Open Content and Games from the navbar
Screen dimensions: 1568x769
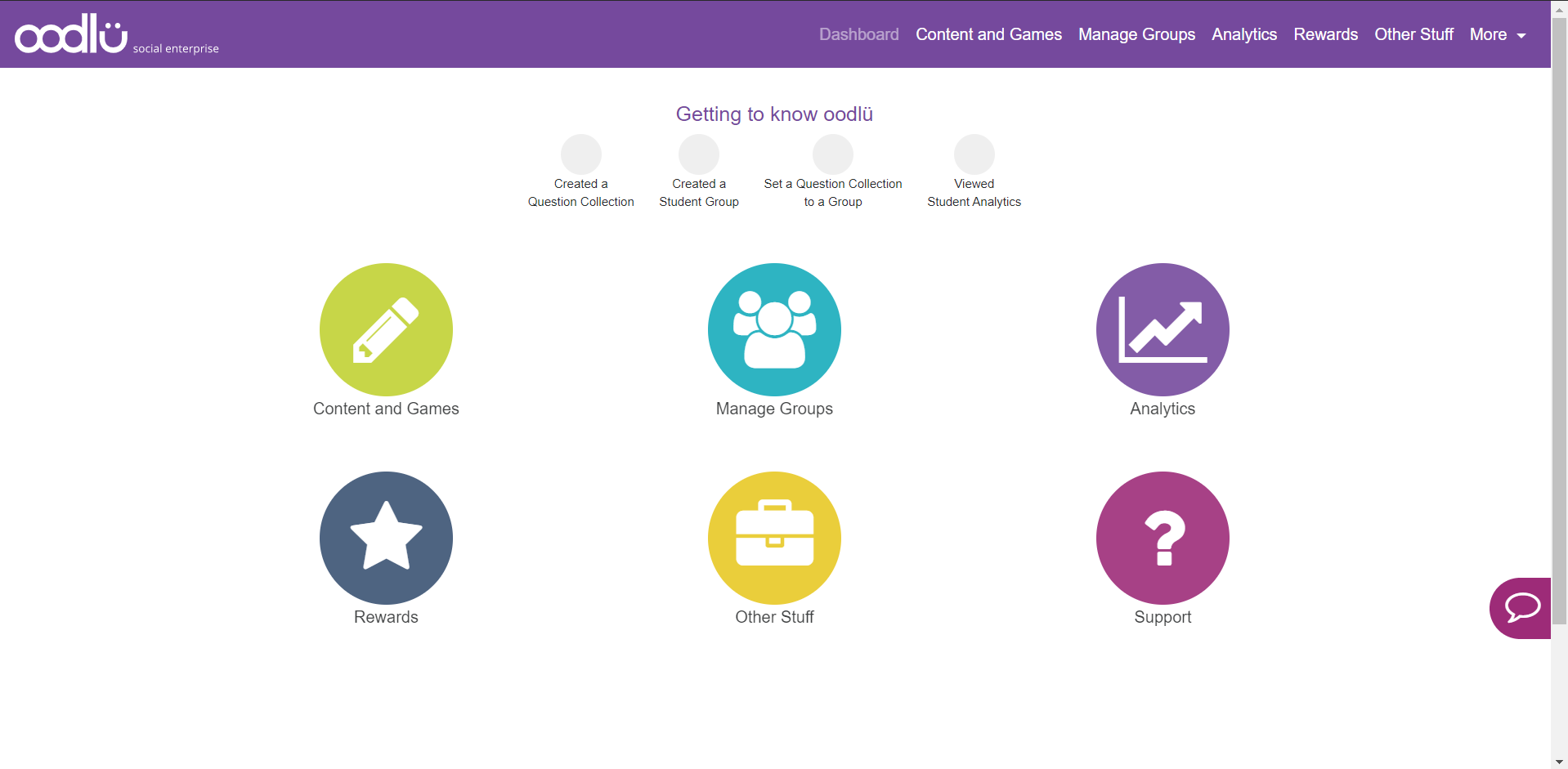pos(988,34)
